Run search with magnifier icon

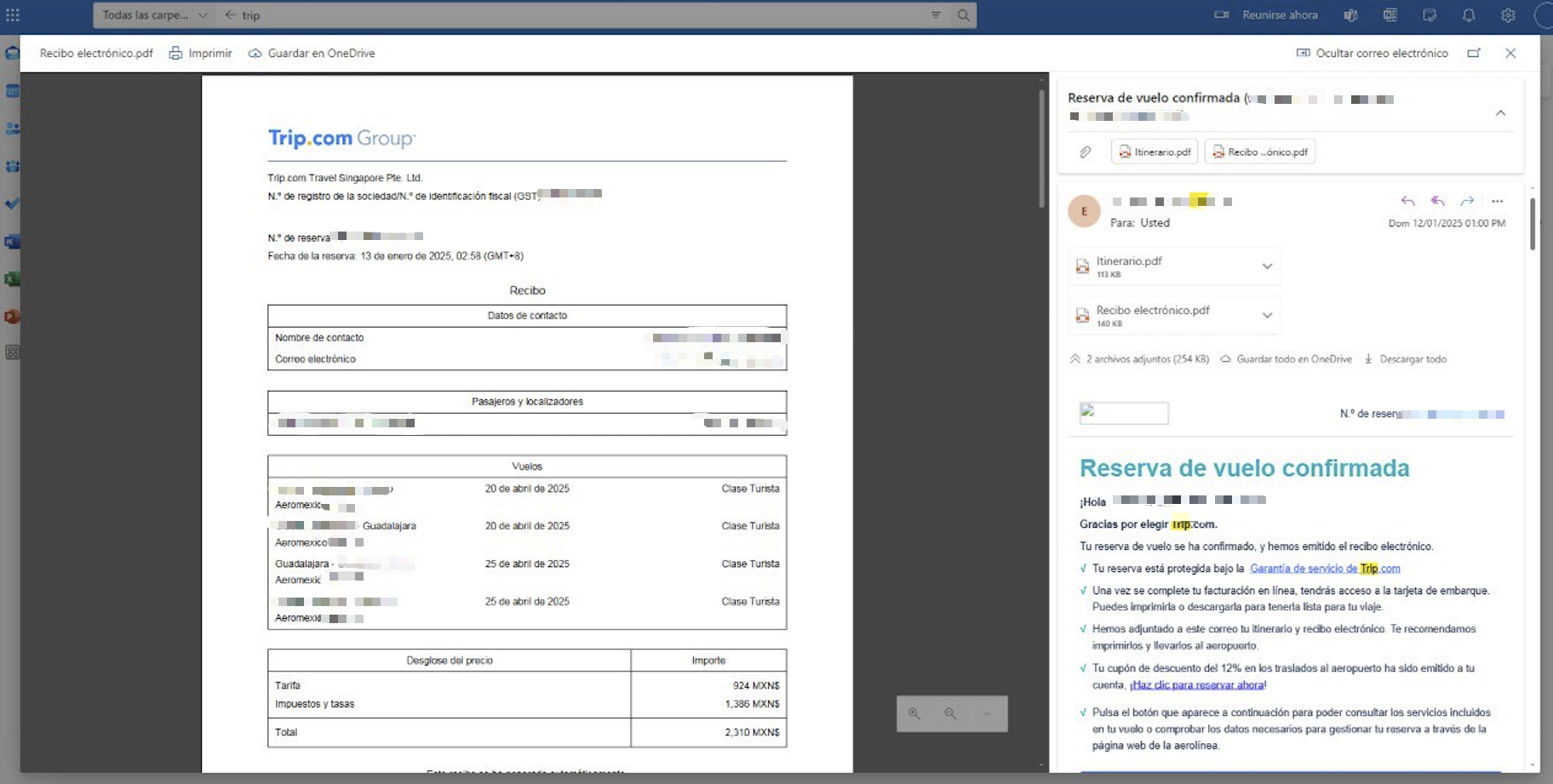tap(963, 15)
